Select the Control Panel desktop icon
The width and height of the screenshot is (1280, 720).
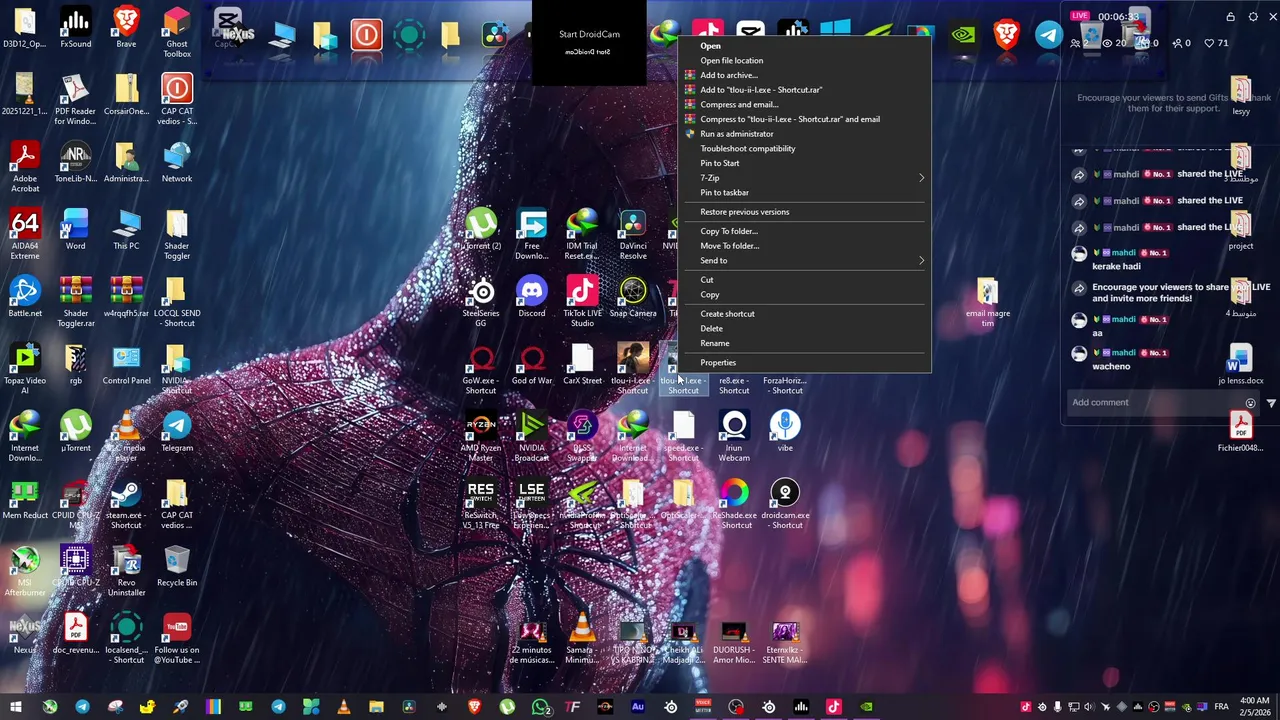pos(126,363)
